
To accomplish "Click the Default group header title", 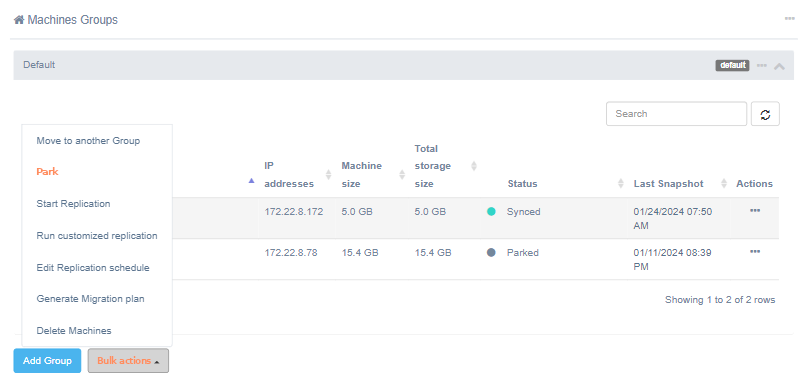I will 39,65.
